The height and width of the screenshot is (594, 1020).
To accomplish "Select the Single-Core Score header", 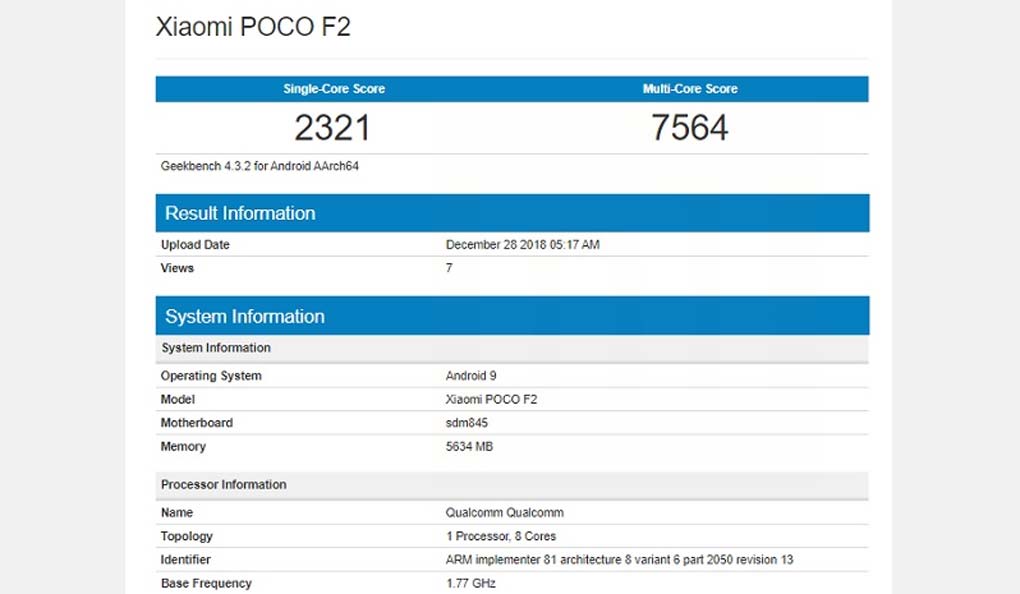I will pos(334,89).
